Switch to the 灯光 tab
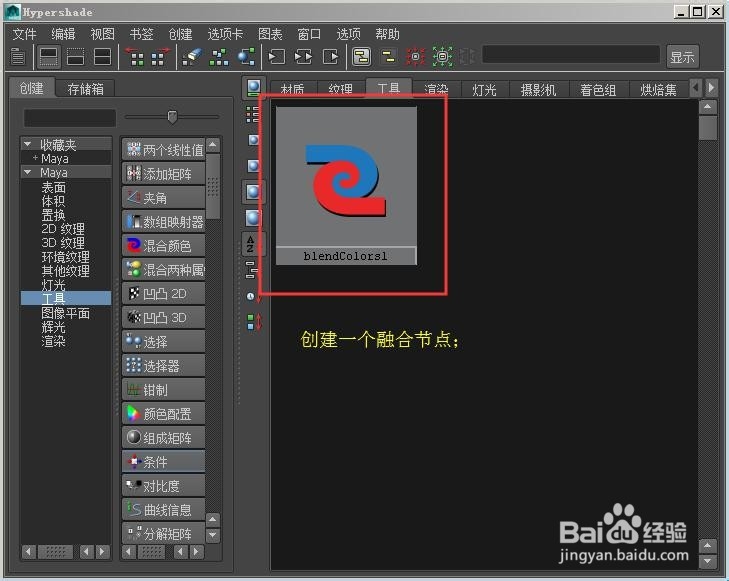 click(484, 89)
